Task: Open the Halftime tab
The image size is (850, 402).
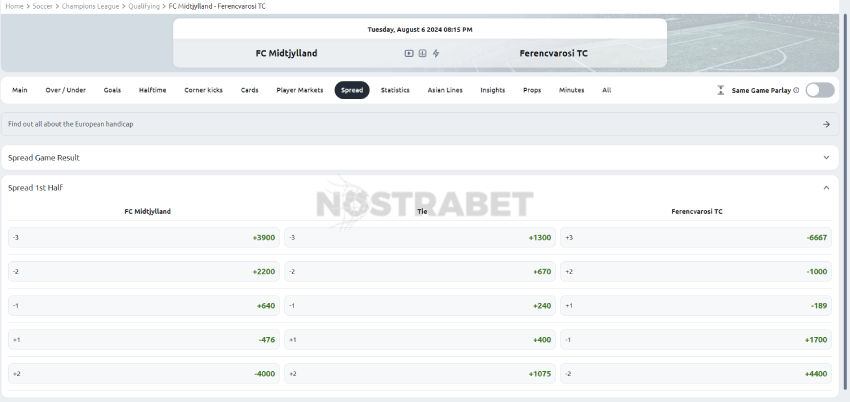Action: click(x=152, y=90)
